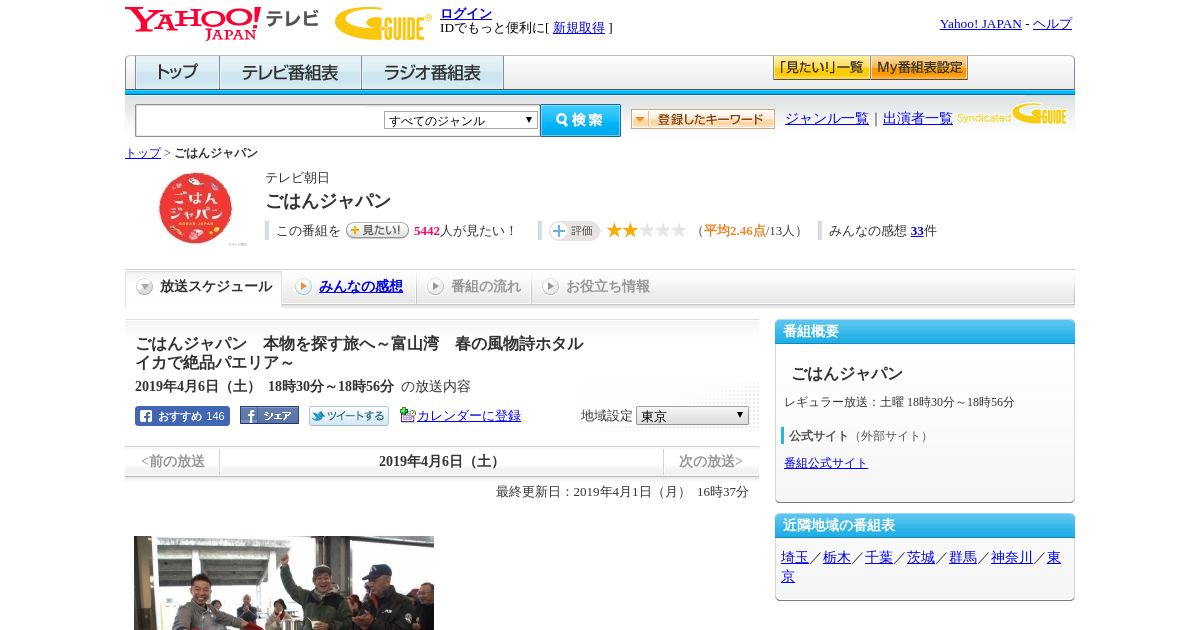Click the broadcast photo thumbnail
The image size is (1200, 630).
click(x=284, y=583)
